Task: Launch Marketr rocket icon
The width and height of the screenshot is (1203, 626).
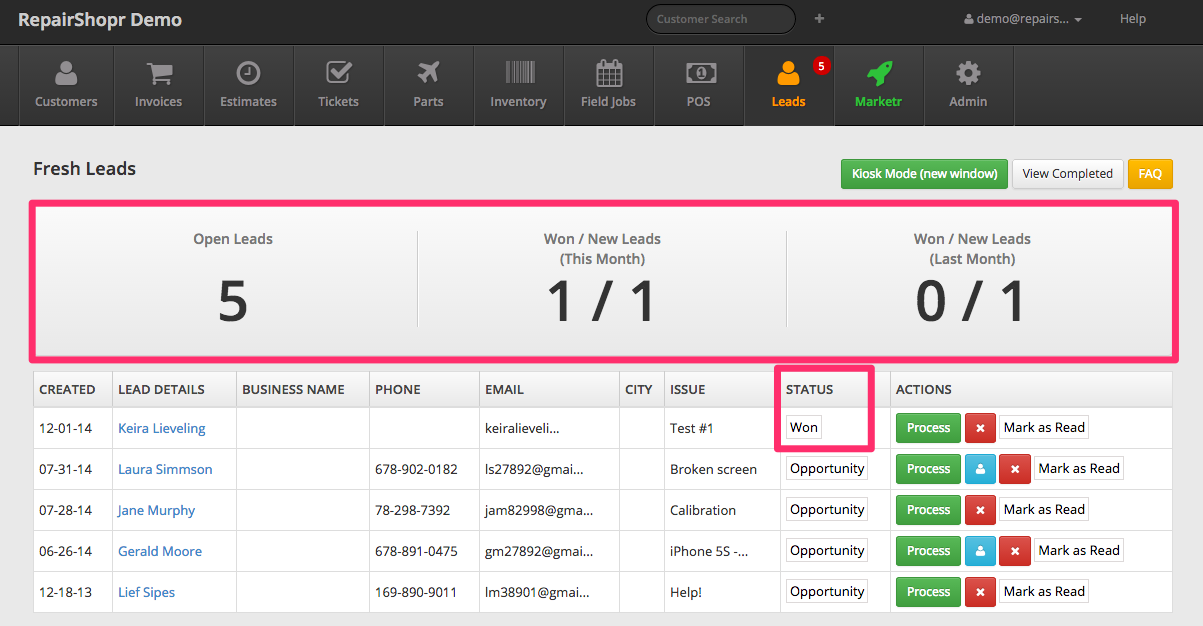Action: [878, 74]
